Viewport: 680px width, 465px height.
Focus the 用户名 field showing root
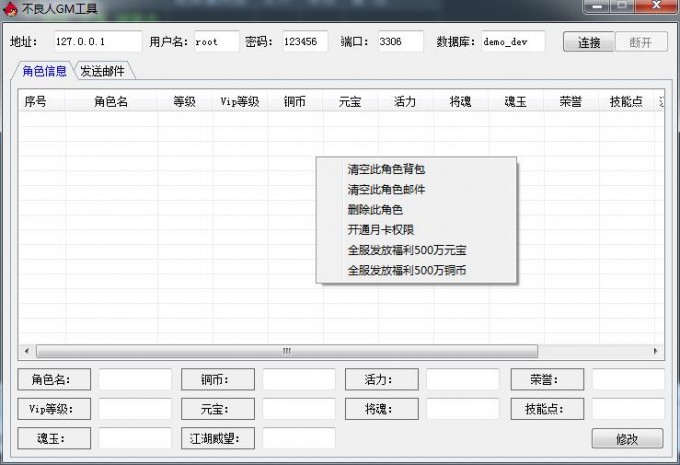[x=216, y=42]
